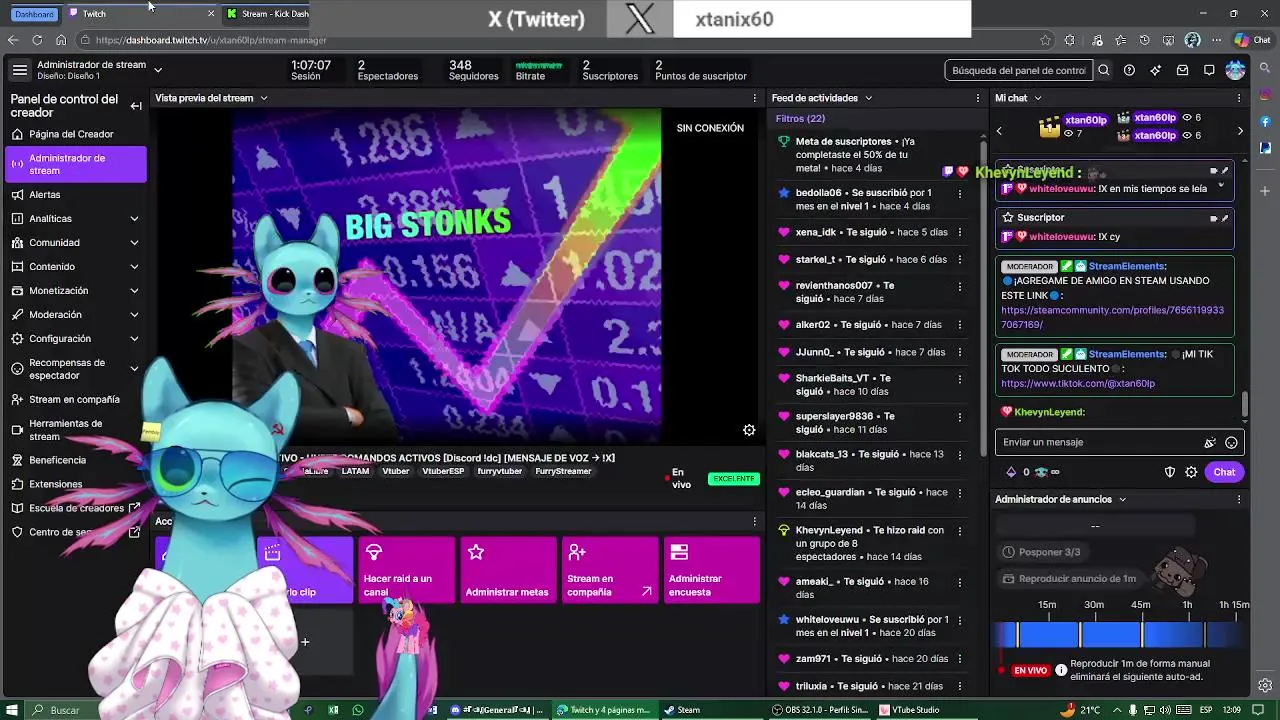Open Mi chat panel three-dot menu

coord(1239,98)
